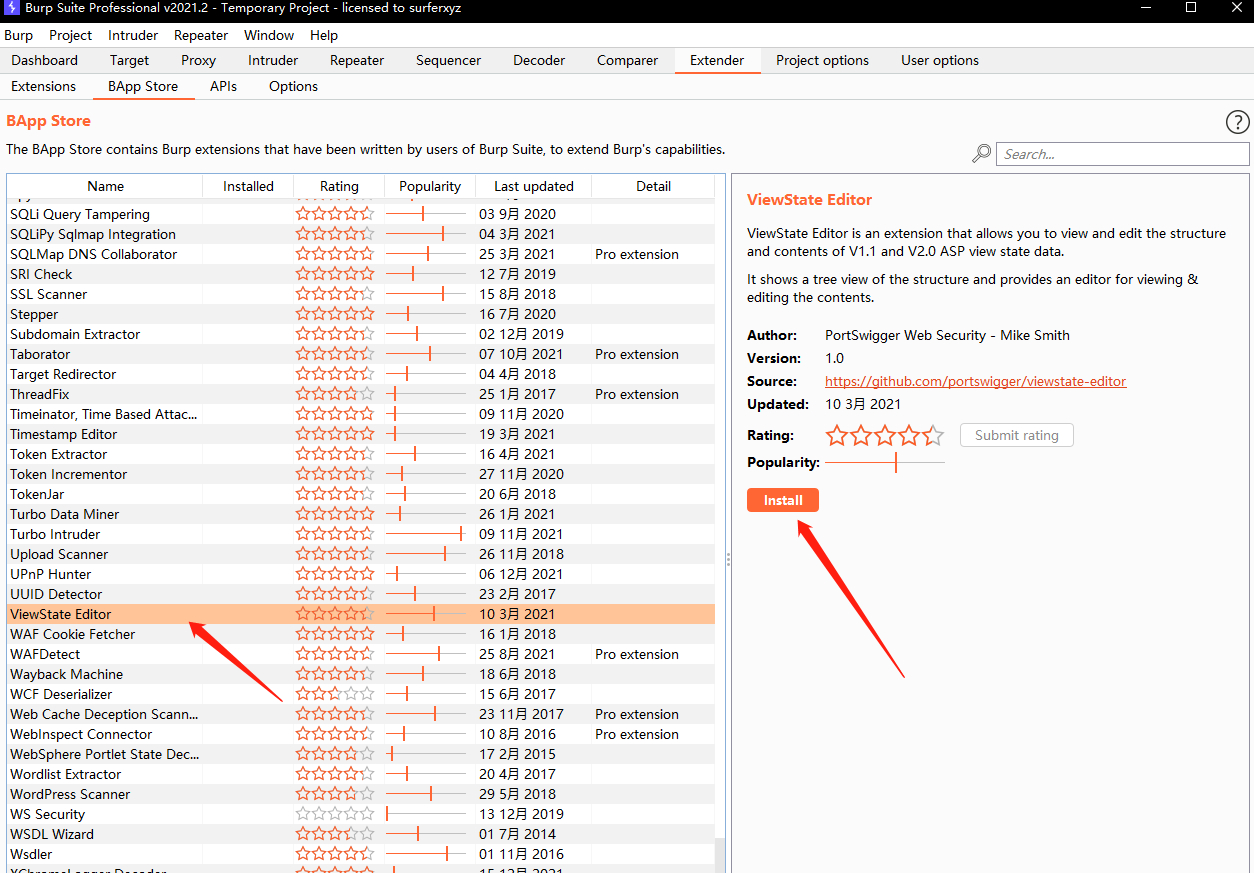The image size is (1254, 873).
Task: Sort list by Popularity column header
Action: [x=430, y=186]
